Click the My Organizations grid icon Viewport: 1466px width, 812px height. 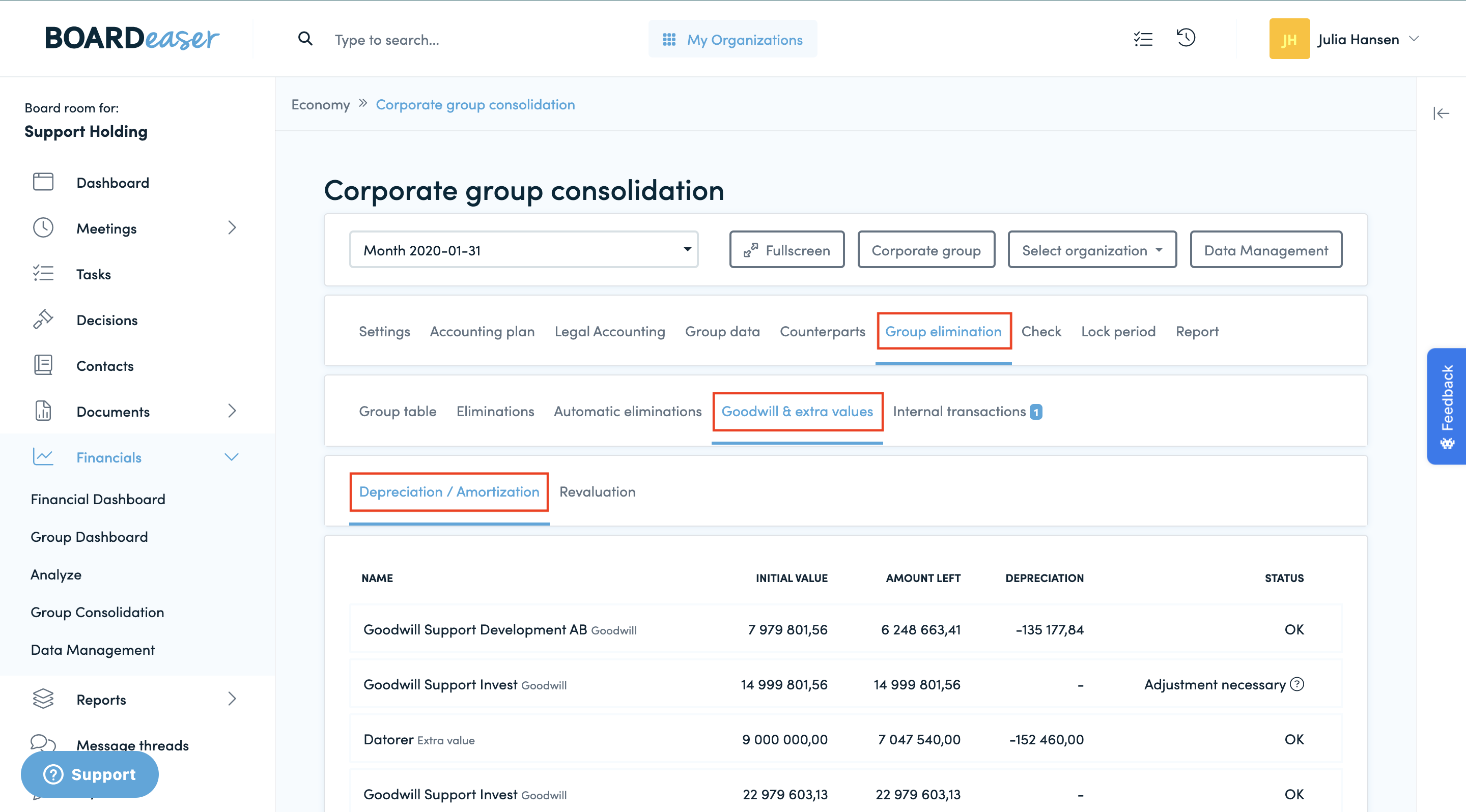pos(669,39)
